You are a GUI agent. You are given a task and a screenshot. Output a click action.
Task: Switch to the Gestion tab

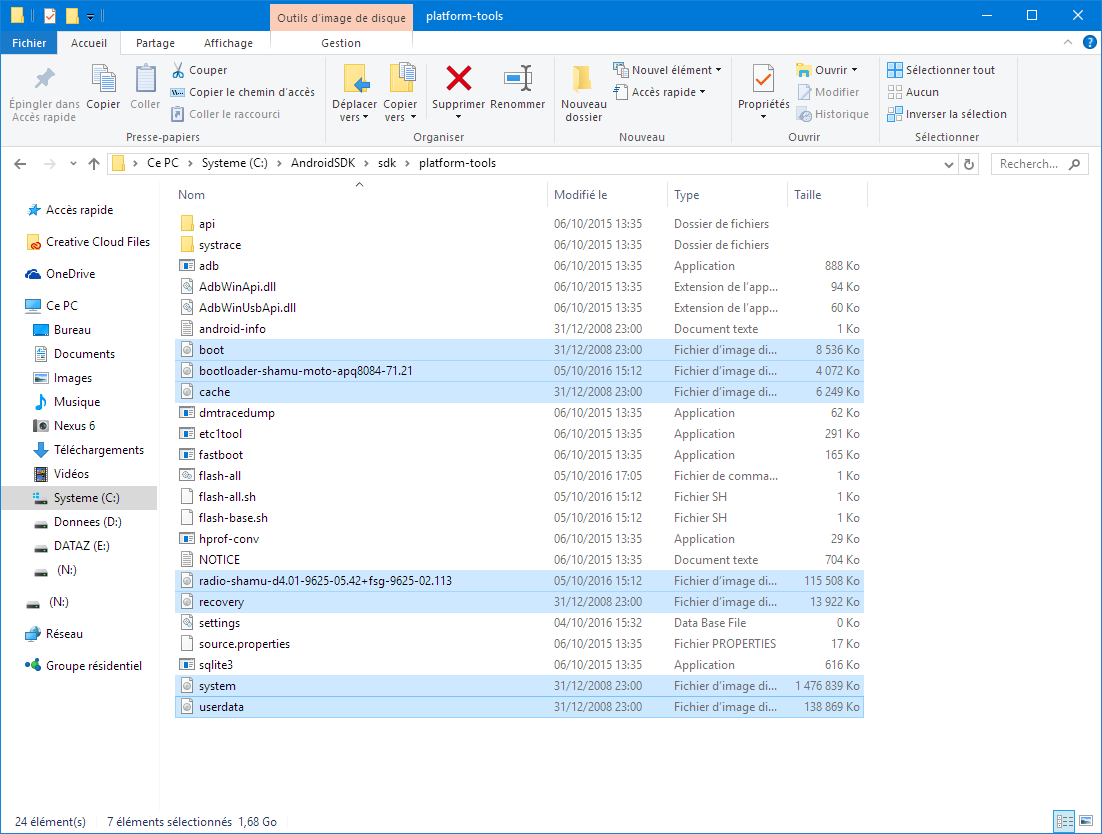(x=341, y=43)
